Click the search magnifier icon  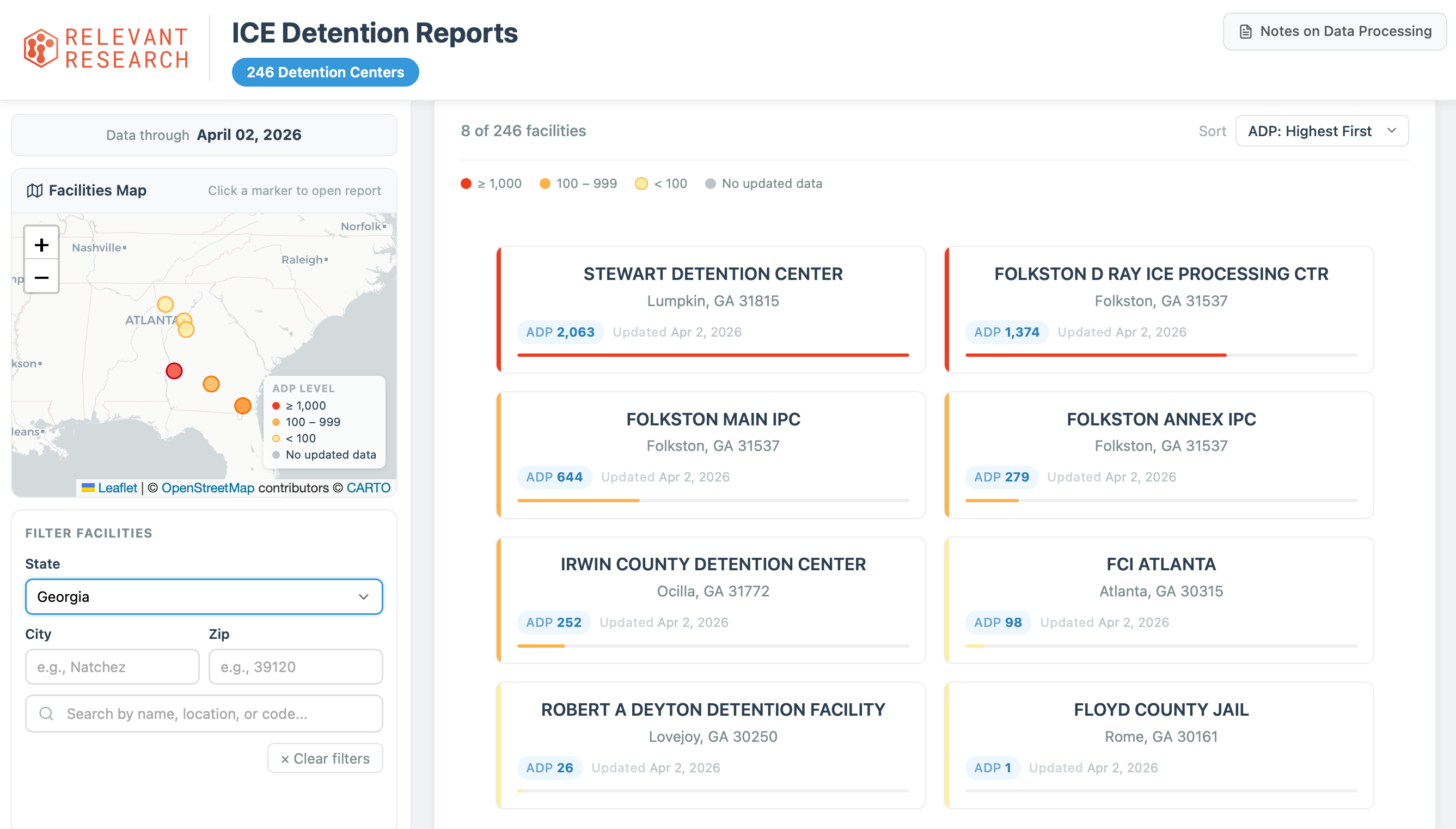tap(46, 714)
